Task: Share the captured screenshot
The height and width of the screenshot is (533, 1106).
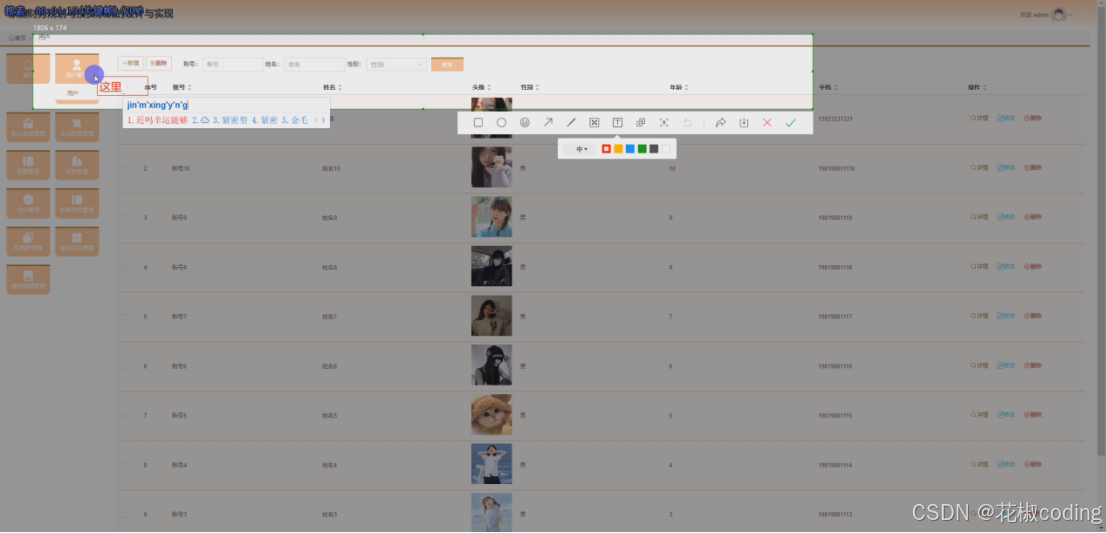Action: (x=720, y=123)
